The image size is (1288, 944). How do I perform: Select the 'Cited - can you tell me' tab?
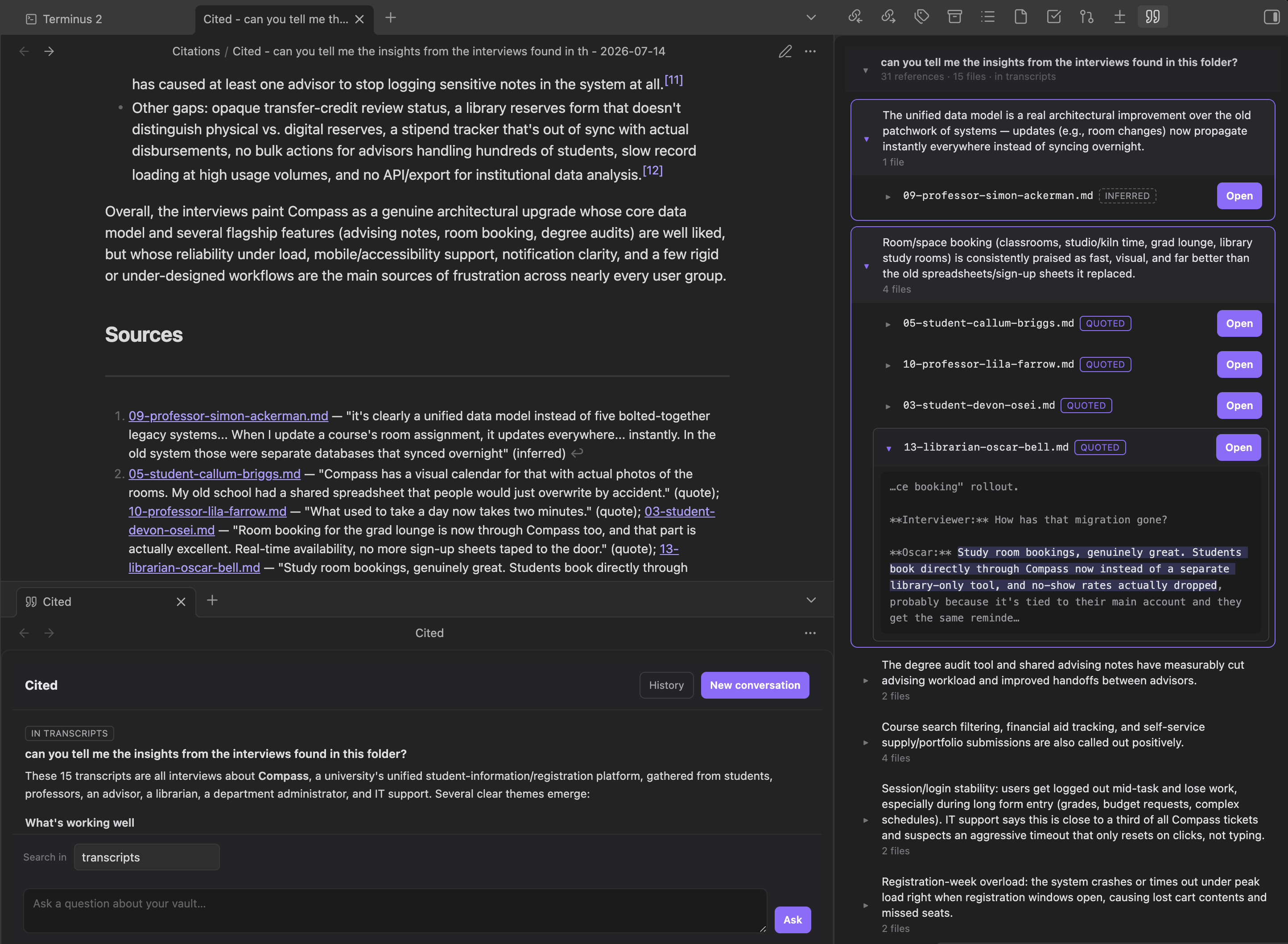click(275, 19)
